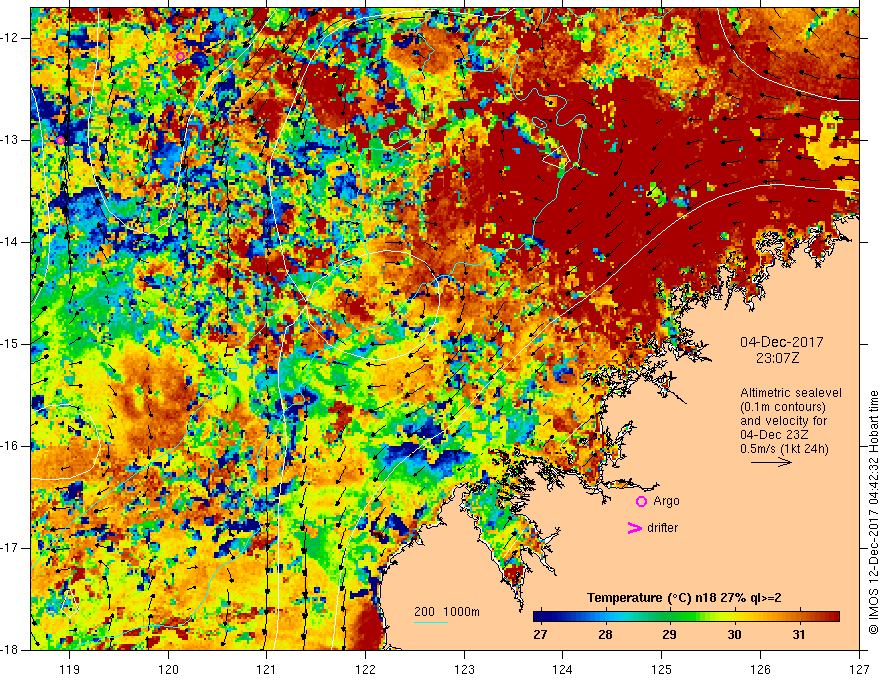Click the '200 1000m' depth label

(x=447, y=612)
